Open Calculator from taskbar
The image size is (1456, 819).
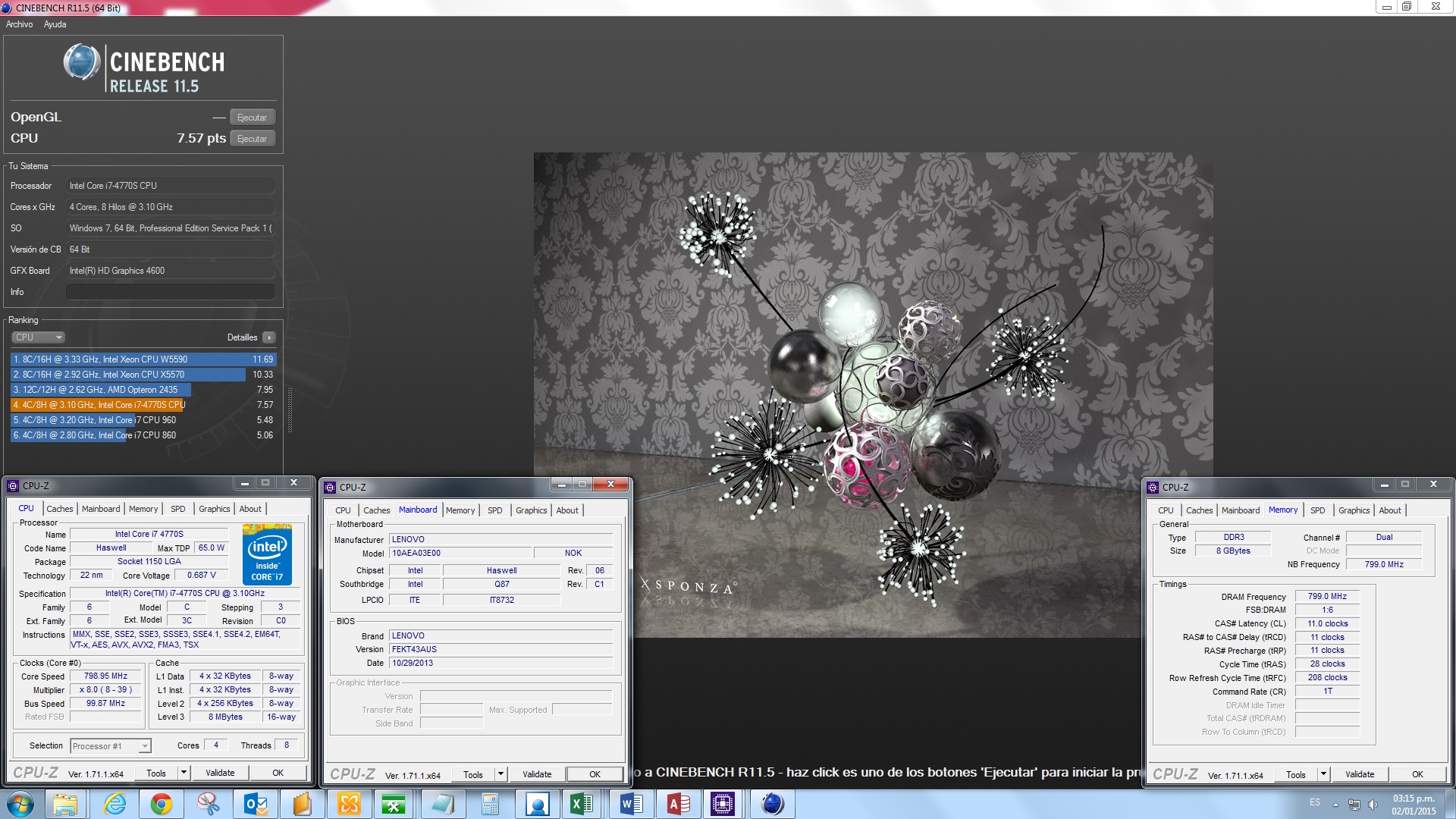tap(490, 804)
